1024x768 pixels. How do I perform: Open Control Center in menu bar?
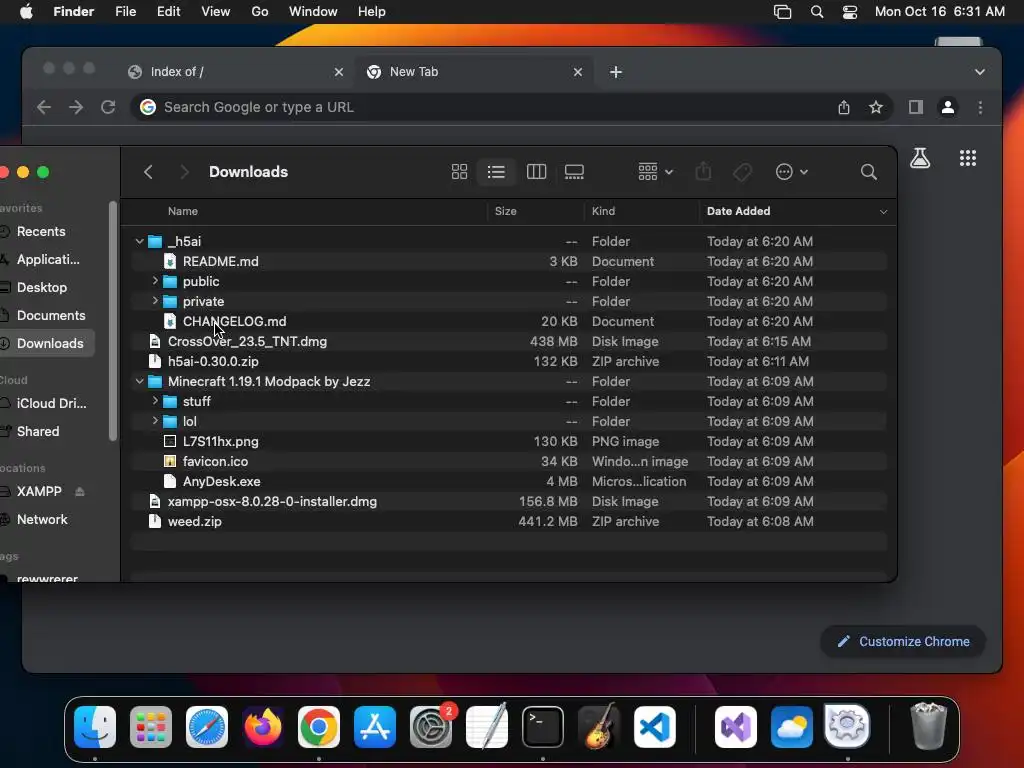850,12
